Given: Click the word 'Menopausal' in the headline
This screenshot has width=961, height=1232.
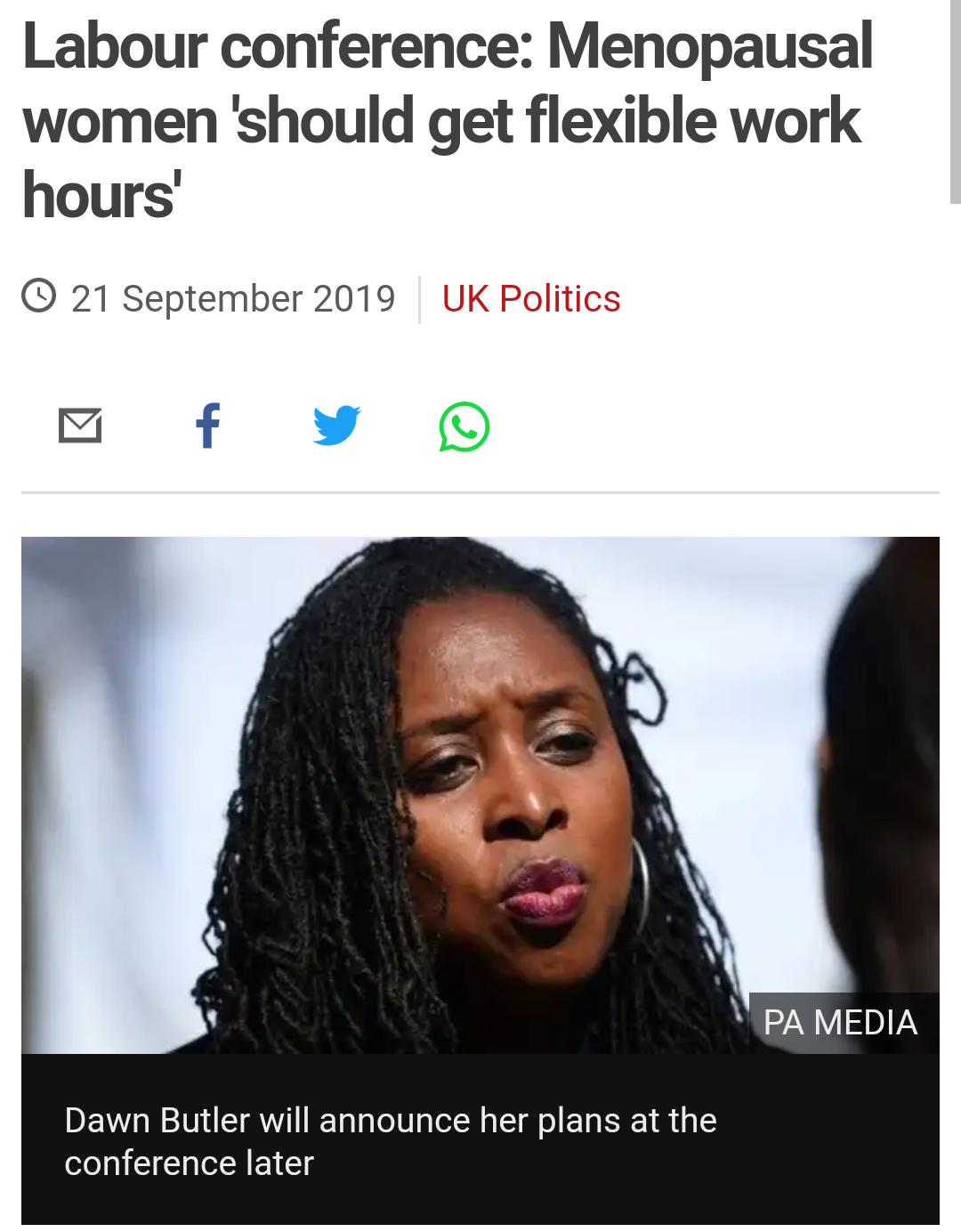Looking at the screenshot, I should (x=710, y=46).
